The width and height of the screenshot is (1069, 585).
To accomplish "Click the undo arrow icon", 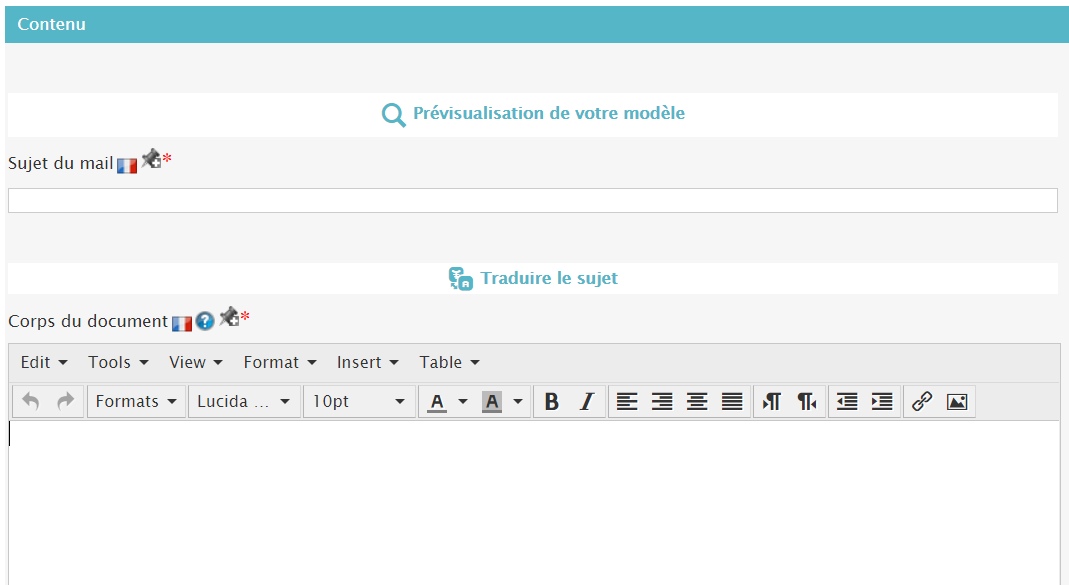I will 31,402.
